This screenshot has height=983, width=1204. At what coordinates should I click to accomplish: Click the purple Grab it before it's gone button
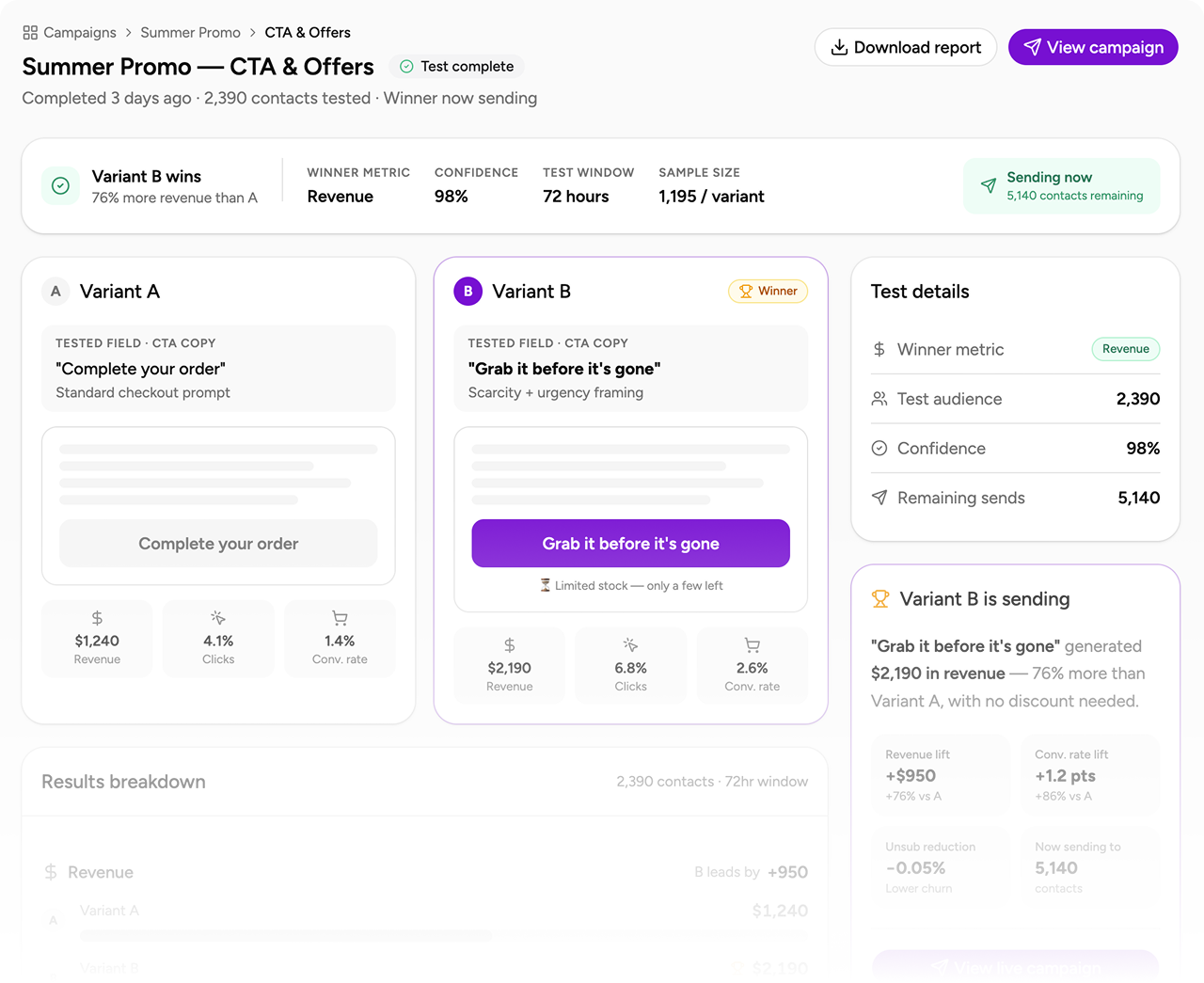(630, 544)
